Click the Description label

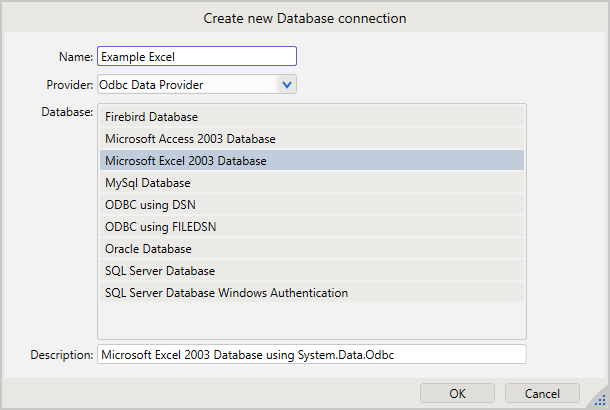[x=62, y=354]
